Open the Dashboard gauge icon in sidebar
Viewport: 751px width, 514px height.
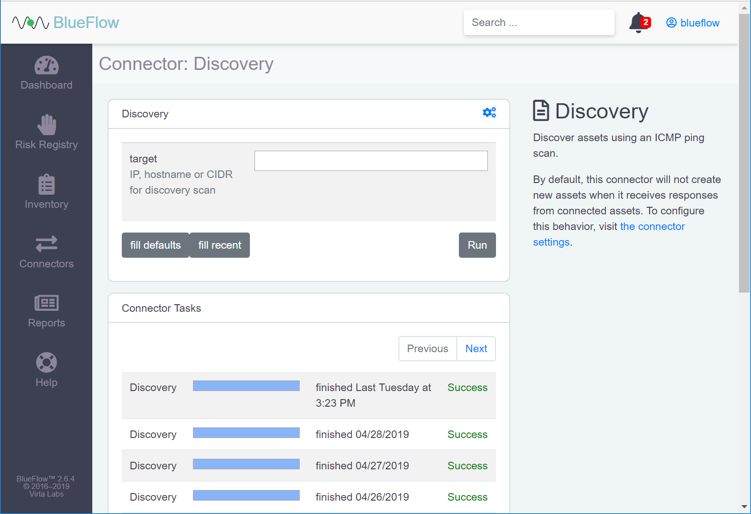[x=46, y=66]
